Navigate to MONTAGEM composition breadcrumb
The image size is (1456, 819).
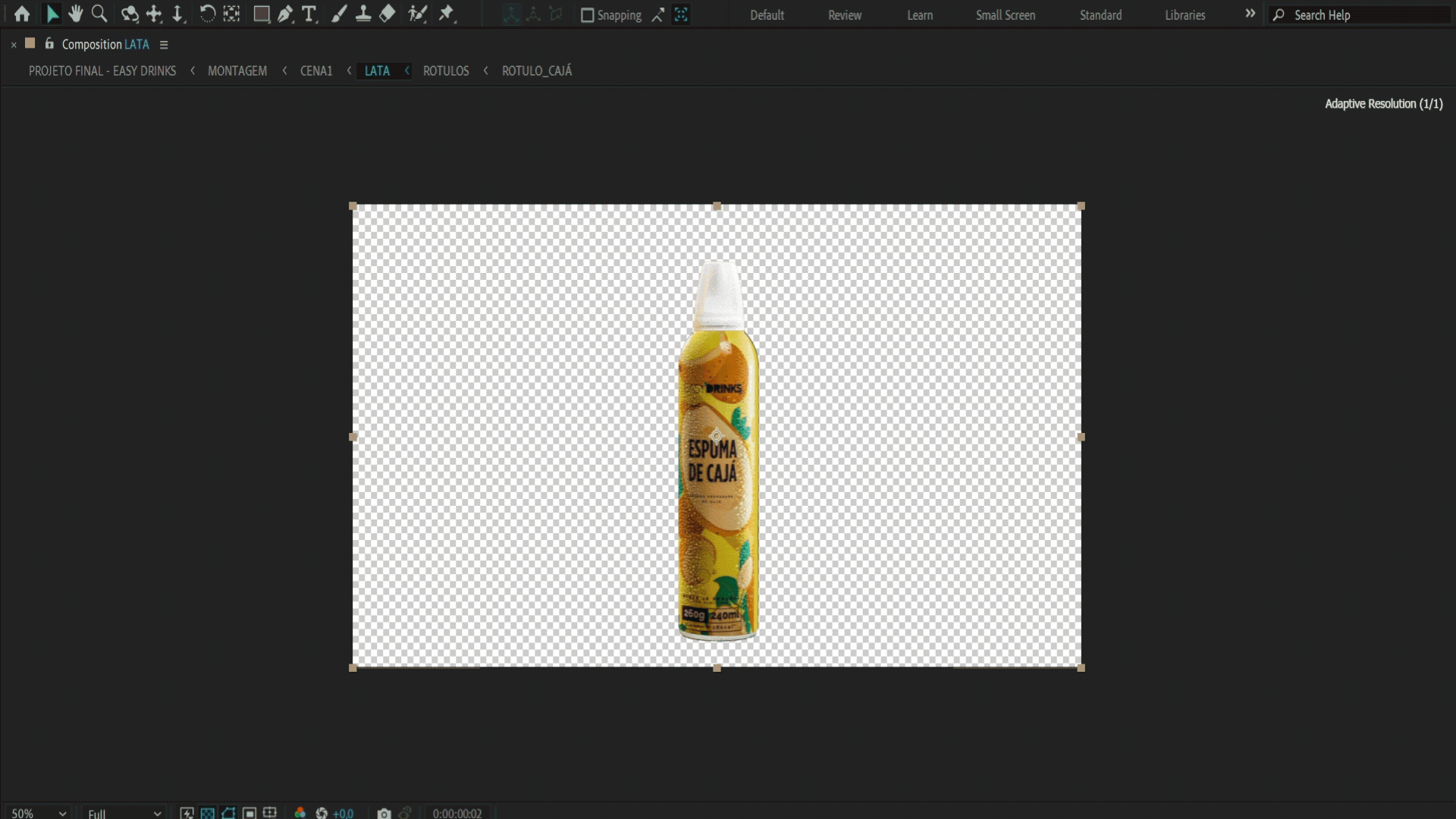[237, 71]
